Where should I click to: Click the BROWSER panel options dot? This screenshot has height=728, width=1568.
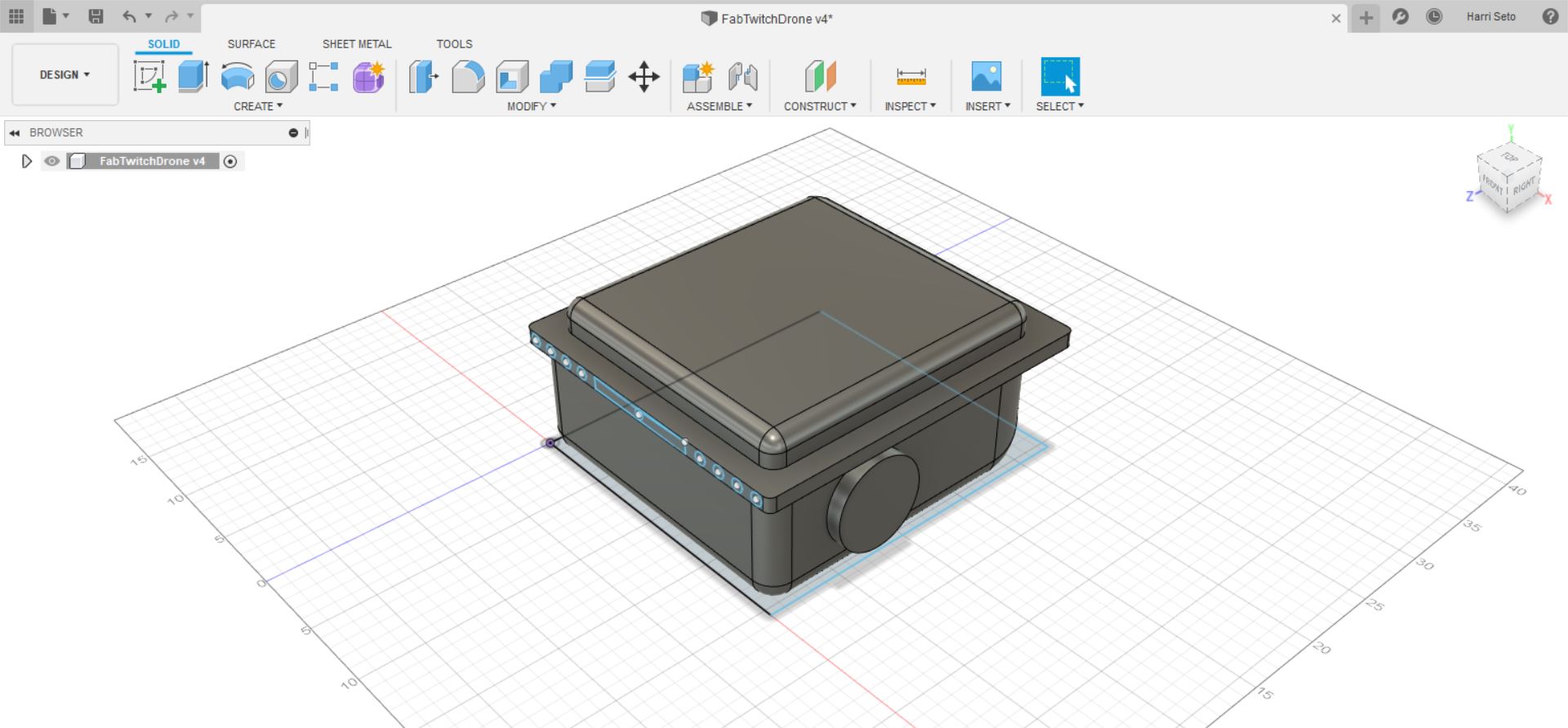click(x=293, y=132)
